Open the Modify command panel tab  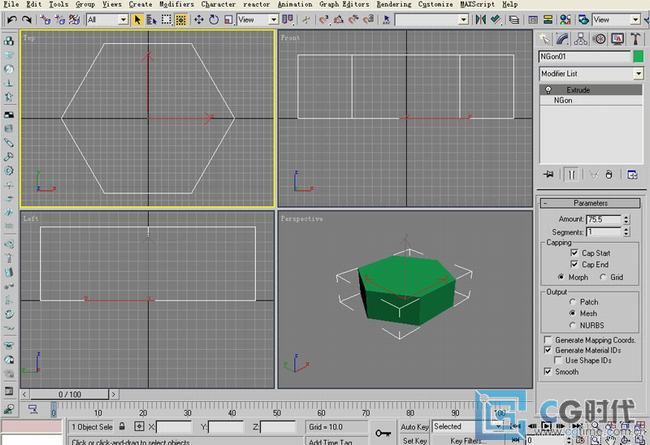(x=562, y=39)
